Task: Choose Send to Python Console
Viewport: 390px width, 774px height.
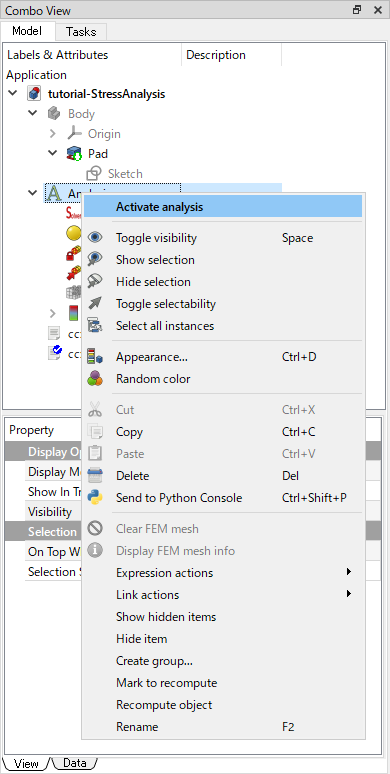Action: (223, 498)
